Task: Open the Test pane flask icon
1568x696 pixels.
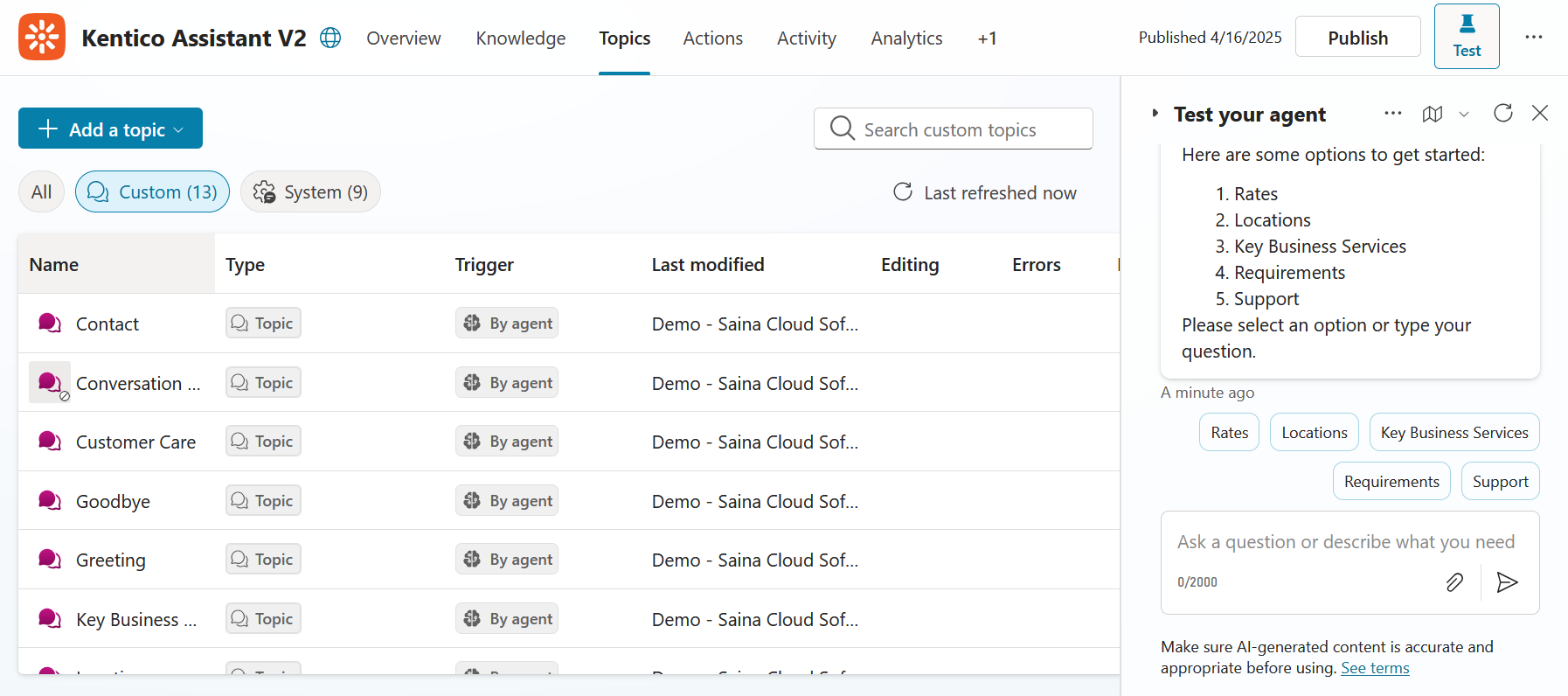Action: tap(1467, 36)
